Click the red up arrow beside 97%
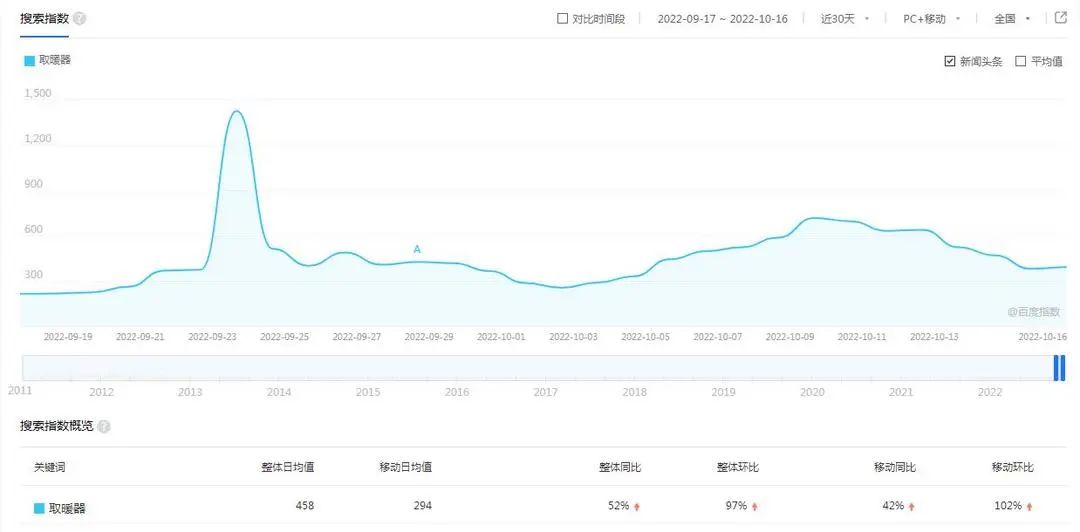The height and width of the screenshot is (532, 1080). click(755, 507)
